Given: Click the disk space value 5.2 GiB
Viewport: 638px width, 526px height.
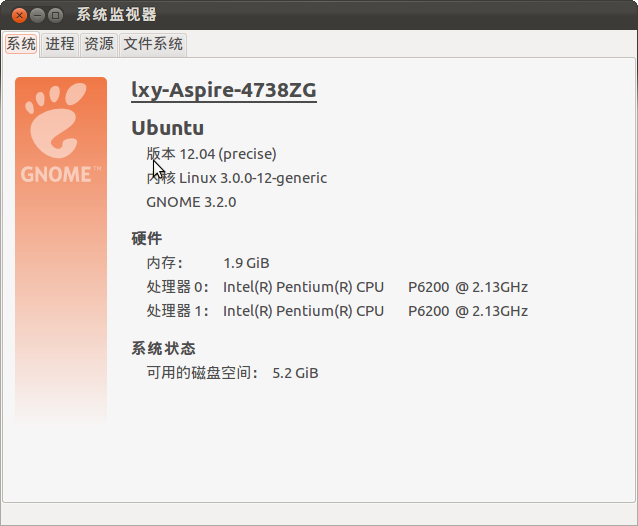Looking at the screenshot, I should 295,373.
